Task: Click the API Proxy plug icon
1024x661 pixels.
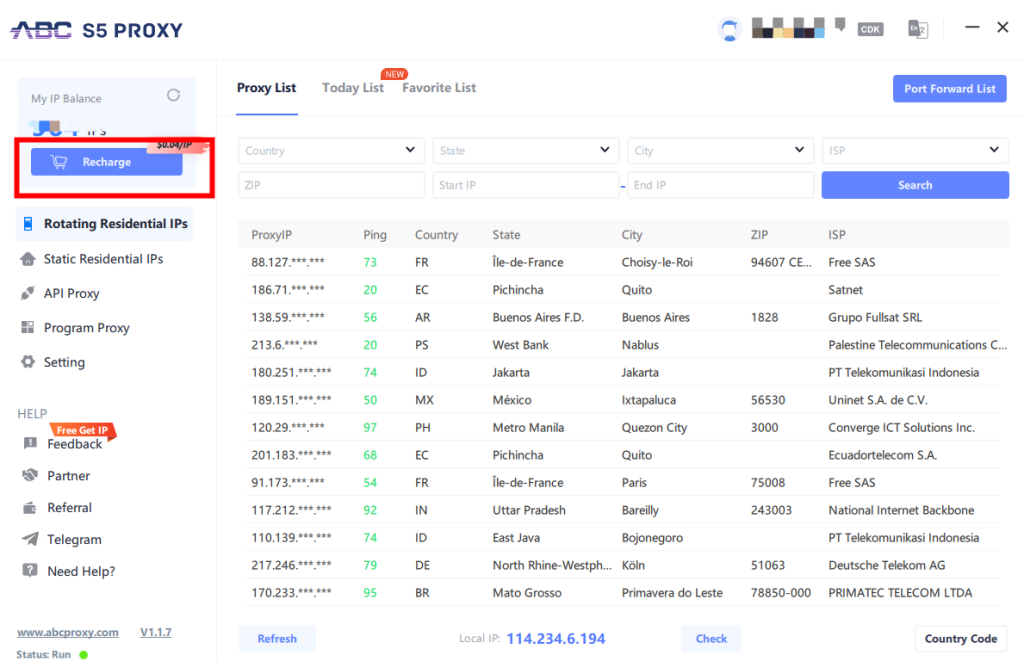Action: [x=27, y=293]
